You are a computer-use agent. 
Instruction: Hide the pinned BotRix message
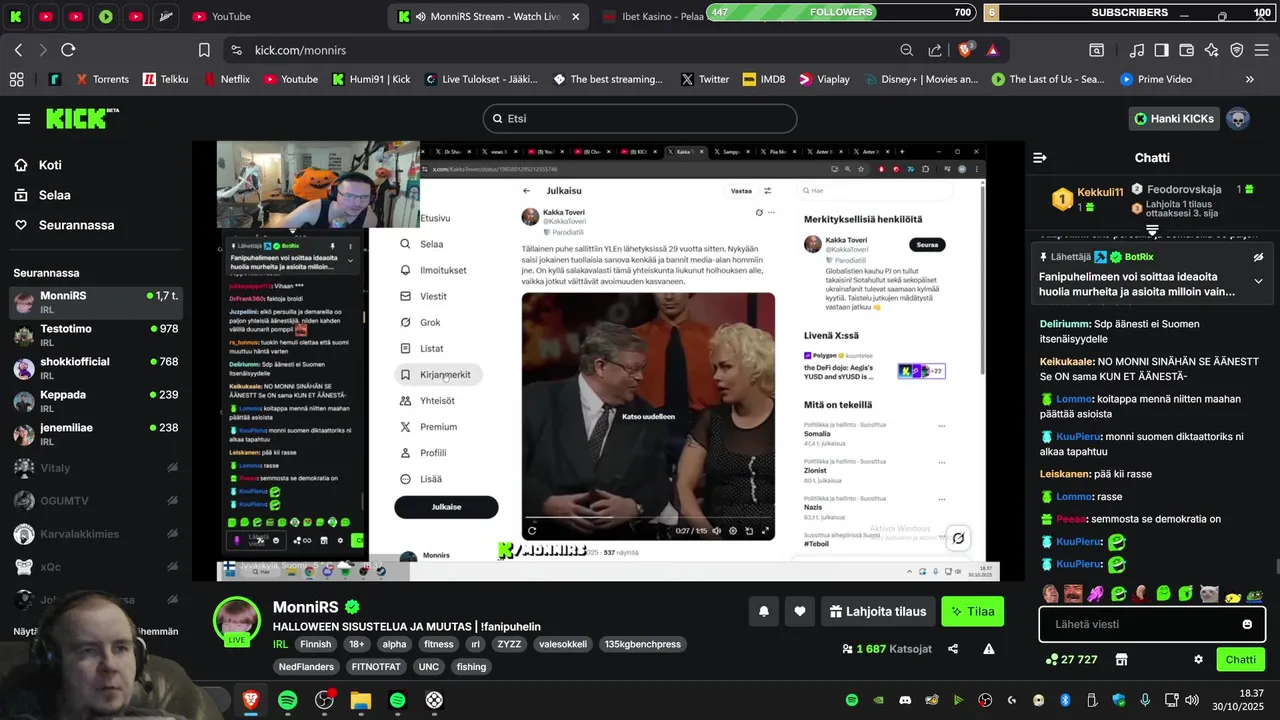(x=1258, y=257)
